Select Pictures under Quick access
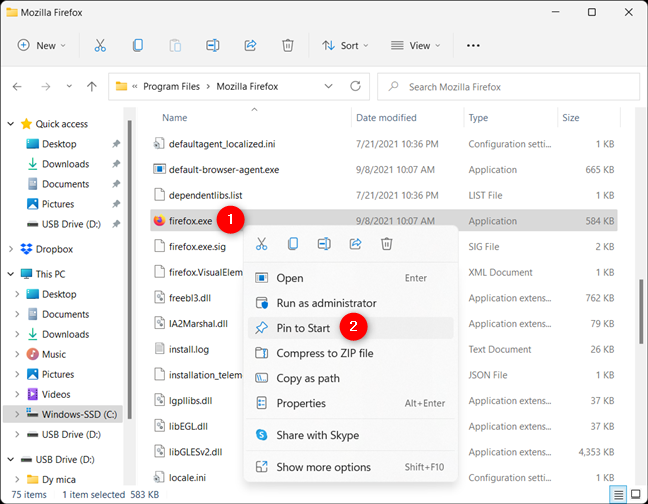This screenshot has height=504, width=648. point(58,204)
